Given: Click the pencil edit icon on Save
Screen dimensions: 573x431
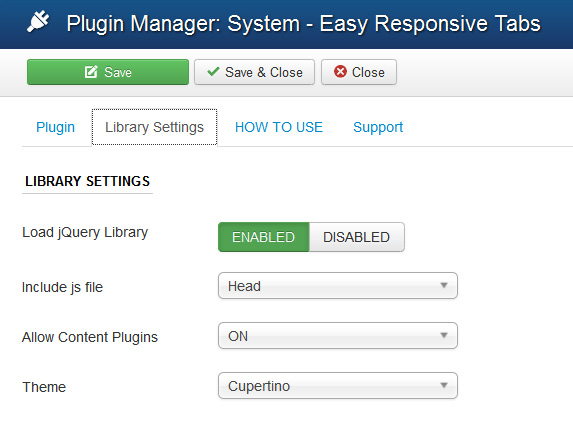Looking at the screenshot, I should click(x=91, y=72).
